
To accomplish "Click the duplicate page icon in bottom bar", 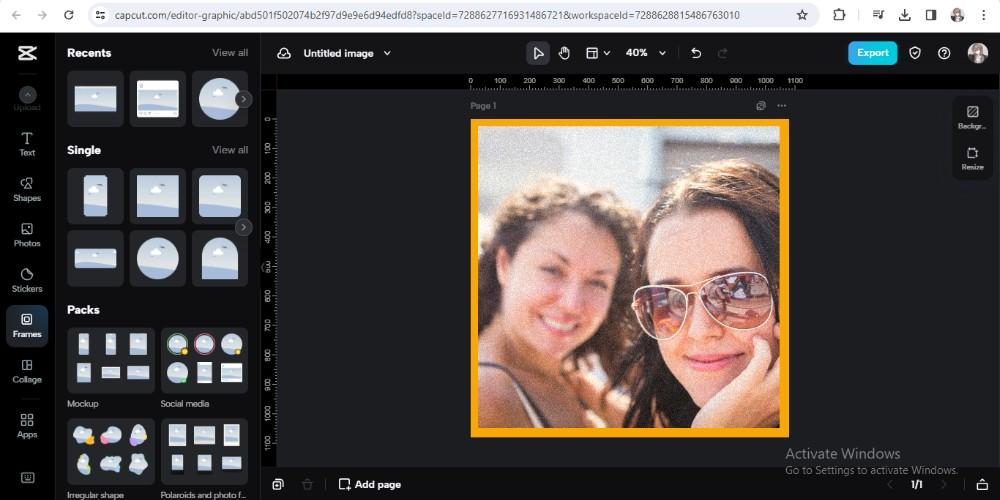I will pos(278,484).
